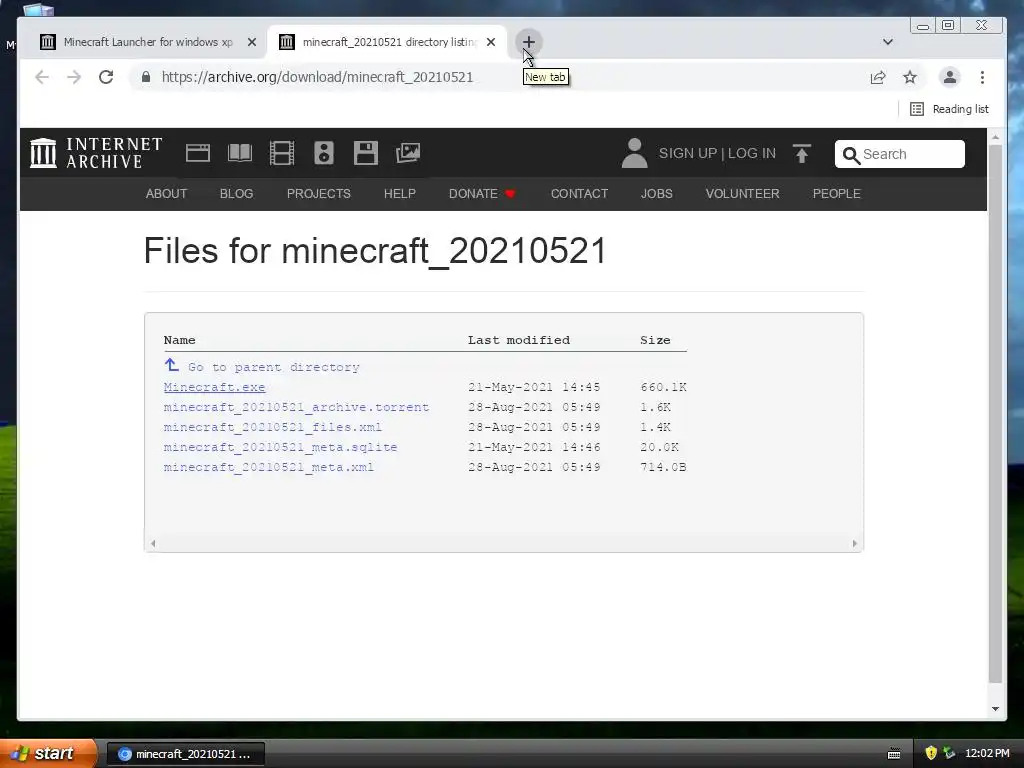Open the Chrome profile icon
Viewport: 1024px width, 768px height.
point(950,77)
